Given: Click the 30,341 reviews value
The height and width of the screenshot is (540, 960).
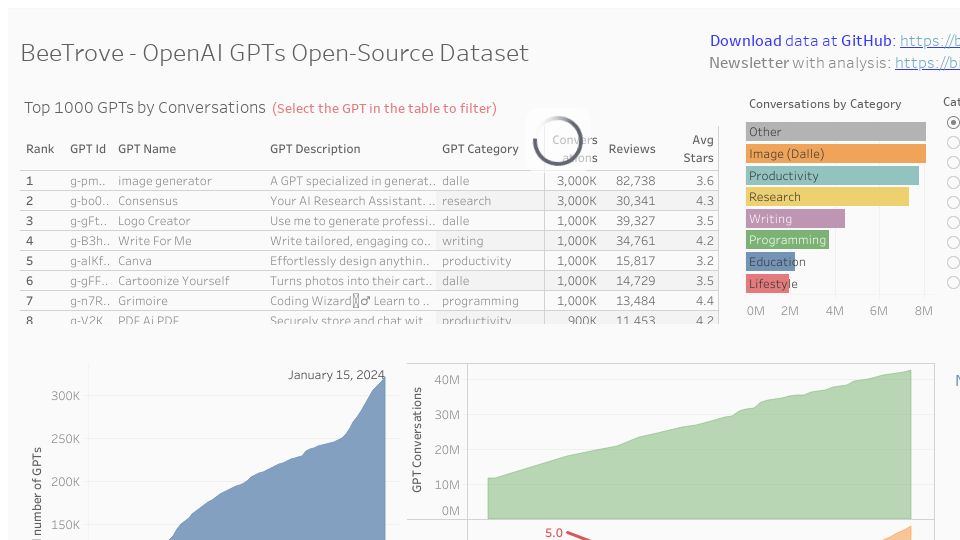Looking at the screenshot, I should (x=636, y=201).
